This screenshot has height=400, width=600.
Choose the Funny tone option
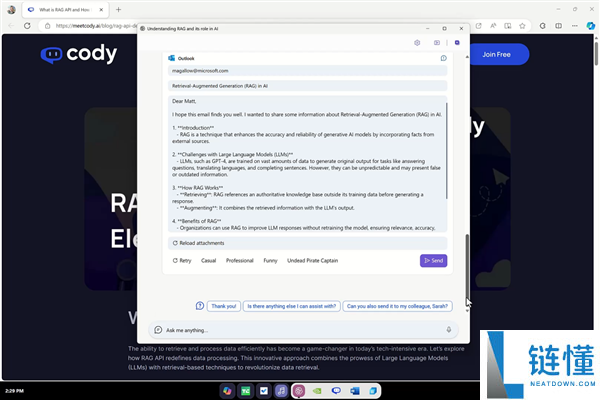(x=270, y=261)
